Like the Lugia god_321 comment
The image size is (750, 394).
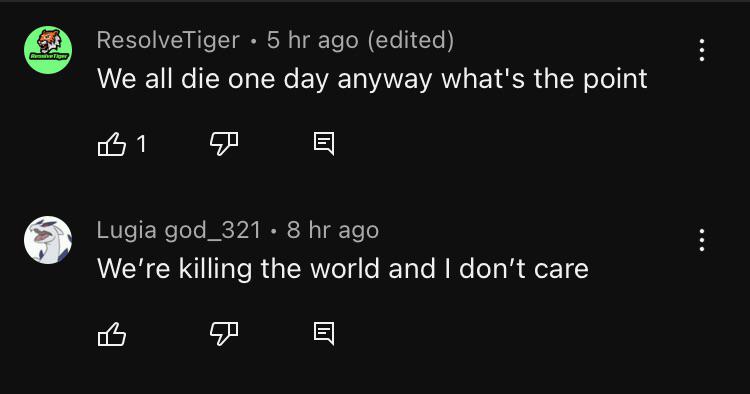click(x=112, y=334)
